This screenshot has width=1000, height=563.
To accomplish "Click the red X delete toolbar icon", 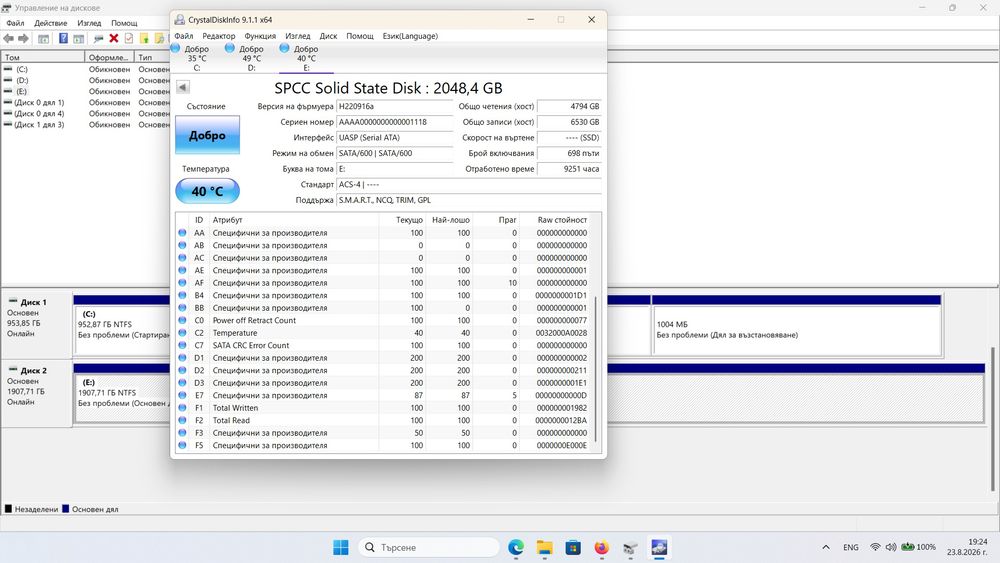I will [x=114, y=39].
